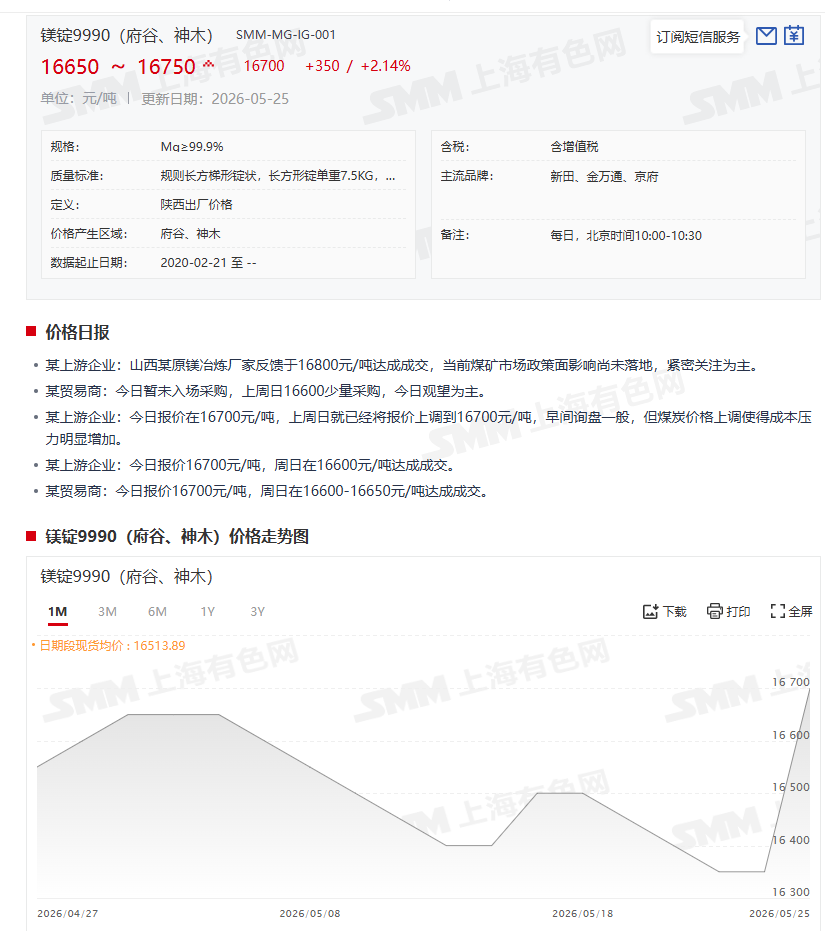Screen dimensions: 825x931
Task: Click the chart title 镁锭9990（府谷、神木）
Action: 127,577
